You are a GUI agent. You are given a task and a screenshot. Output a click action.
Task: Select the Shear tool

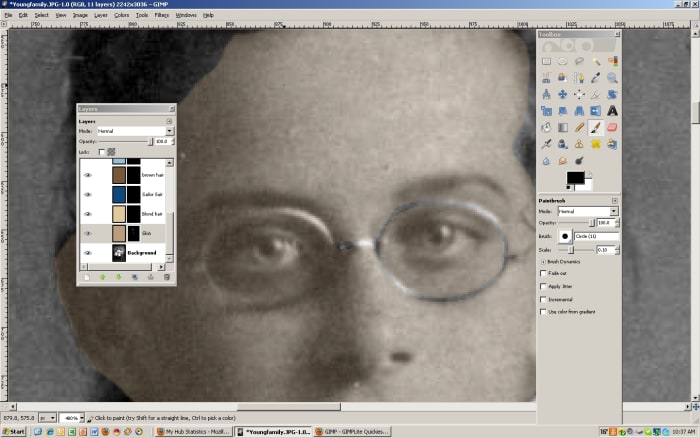tap(562, 111)
